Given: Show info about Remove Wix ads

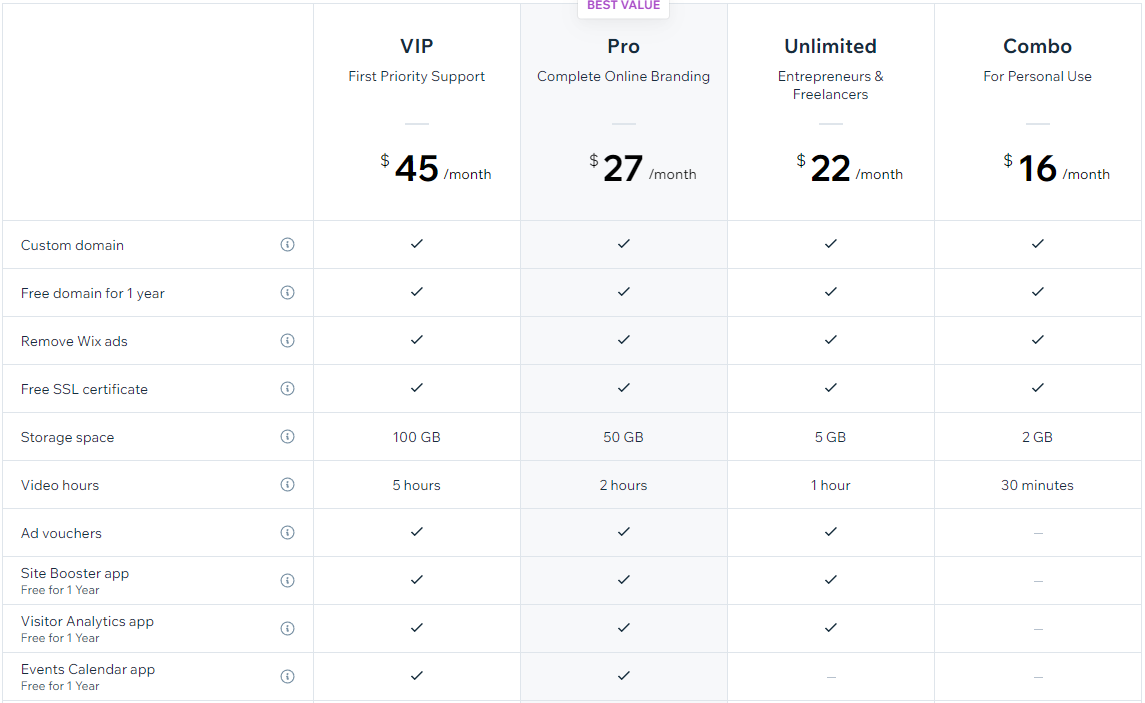Looking at the screenshot, I should coord(287,341).
